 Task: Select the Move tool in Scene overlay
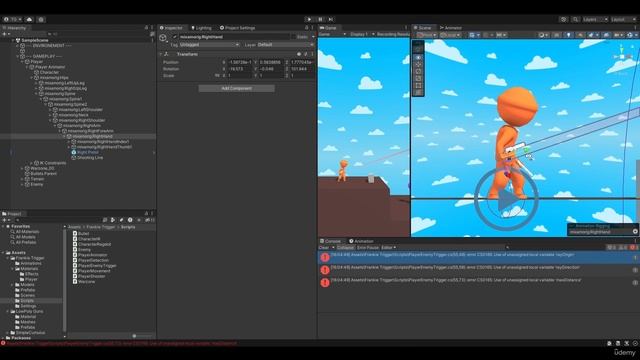point(418,64)
